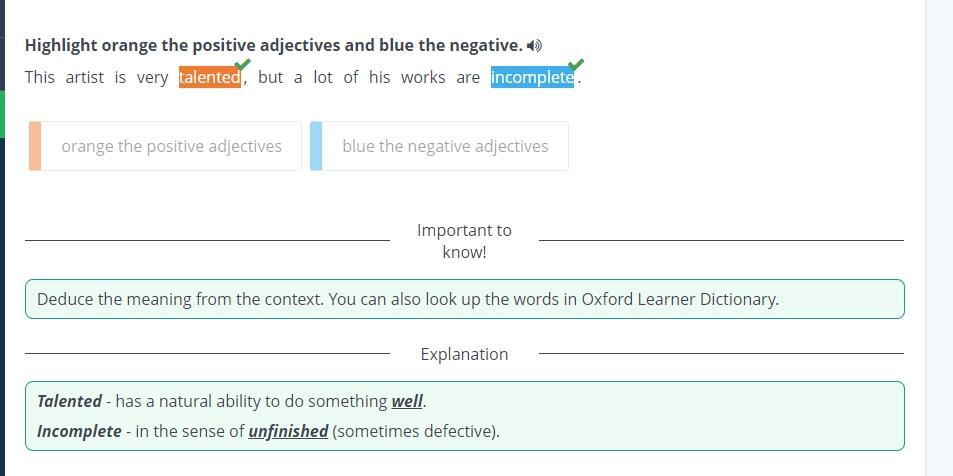Image resolution: width=953 pixels, height=476 pixels.
Task: Click the orange-highlighted word "talented"
Action: (209, 77)
